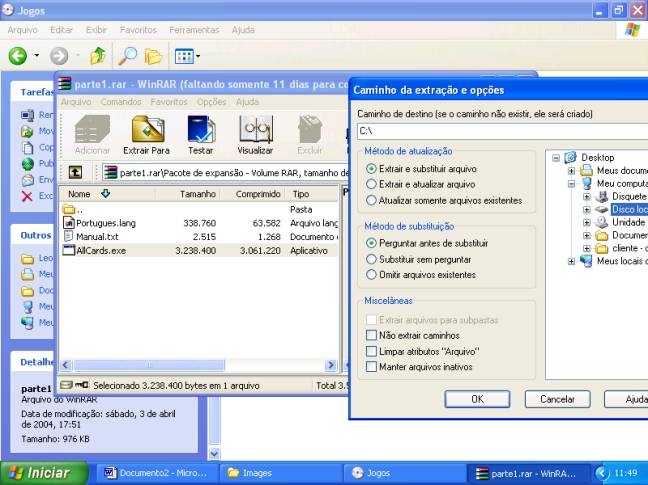Click the parent folder '..' icon

point(69,209)
